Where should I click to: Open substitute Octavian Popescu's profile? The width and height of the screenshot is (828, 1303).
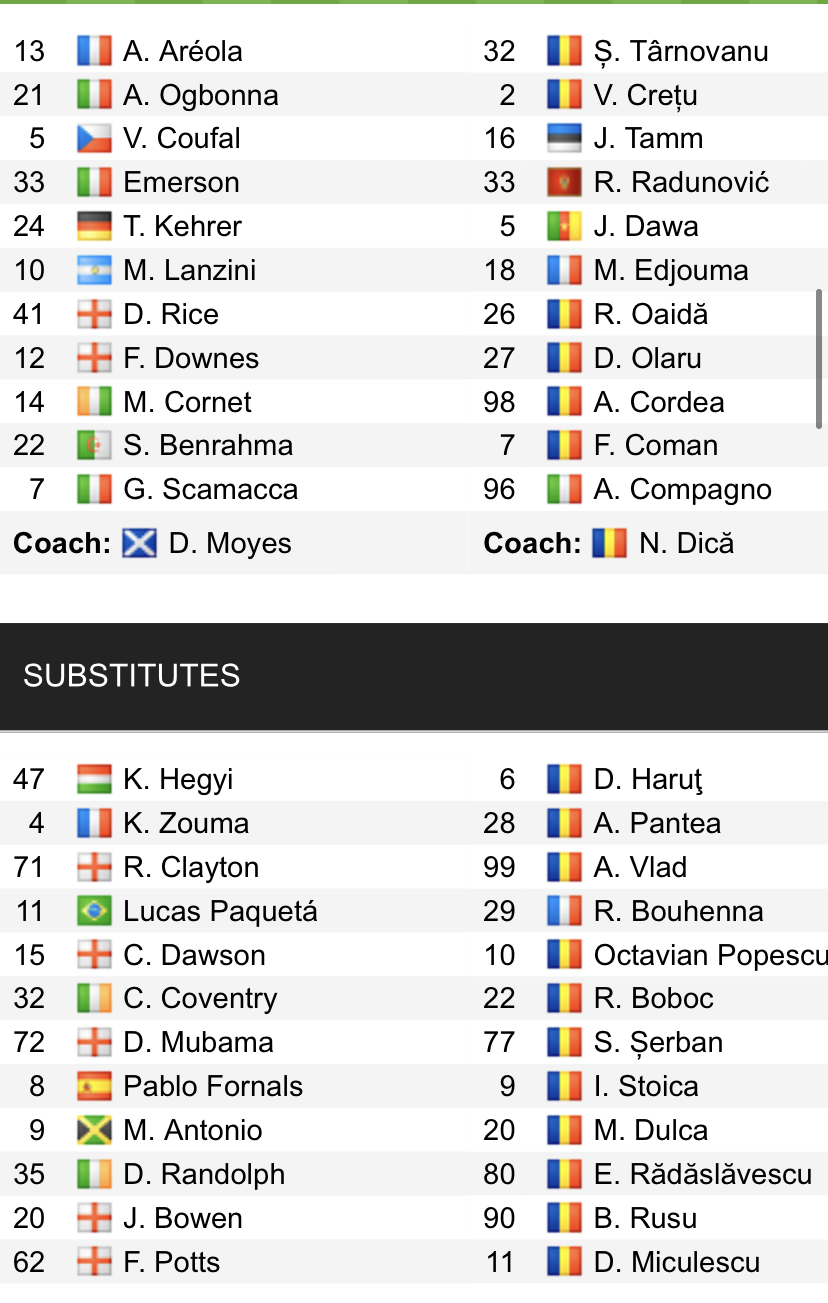(x=709, y=955)
